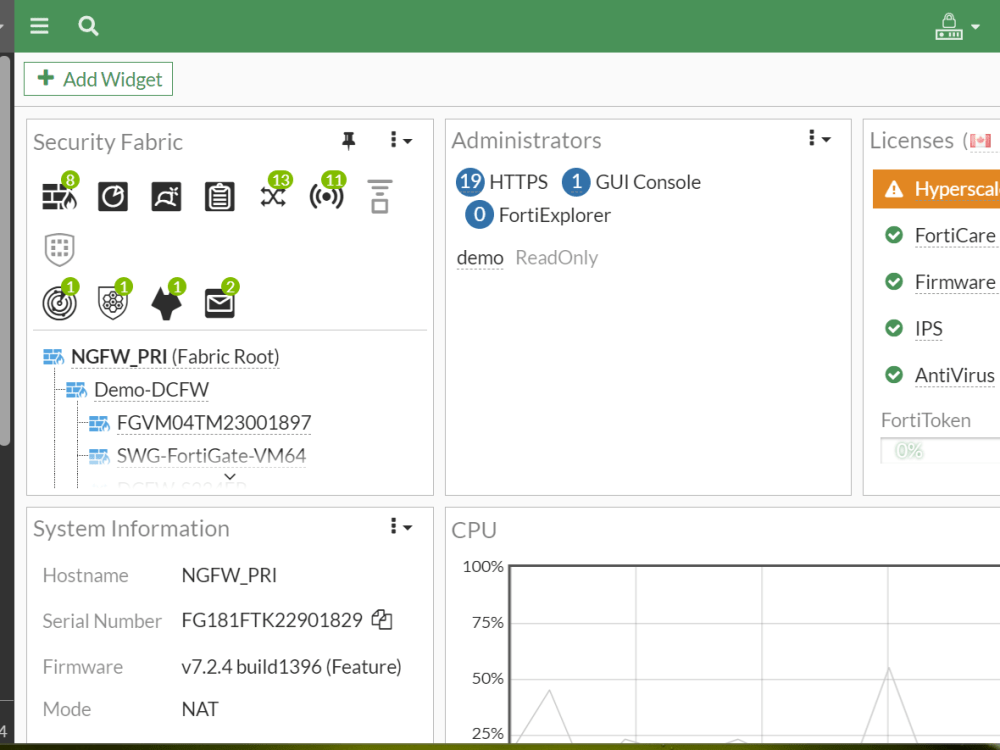Screen dimensions: 1000x750
Task: Click serial number FG181FTK22901829
Action: [x=272, y=620]
